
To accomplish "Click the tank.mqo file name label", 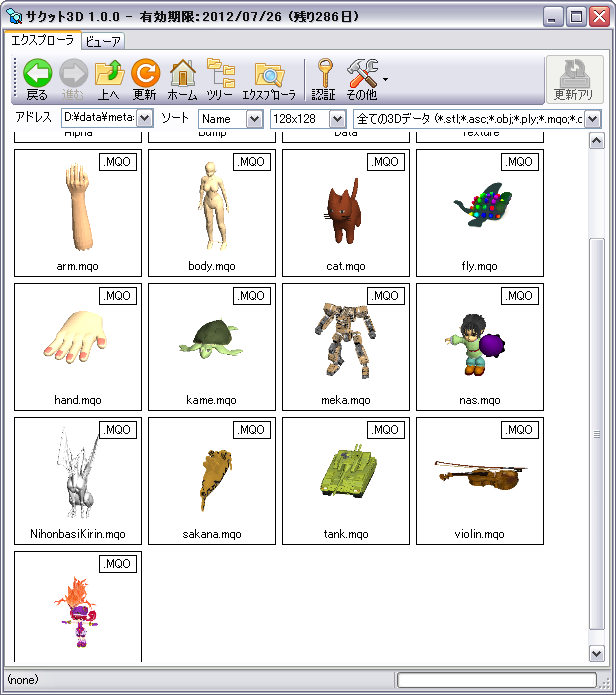I will point(346,534).
